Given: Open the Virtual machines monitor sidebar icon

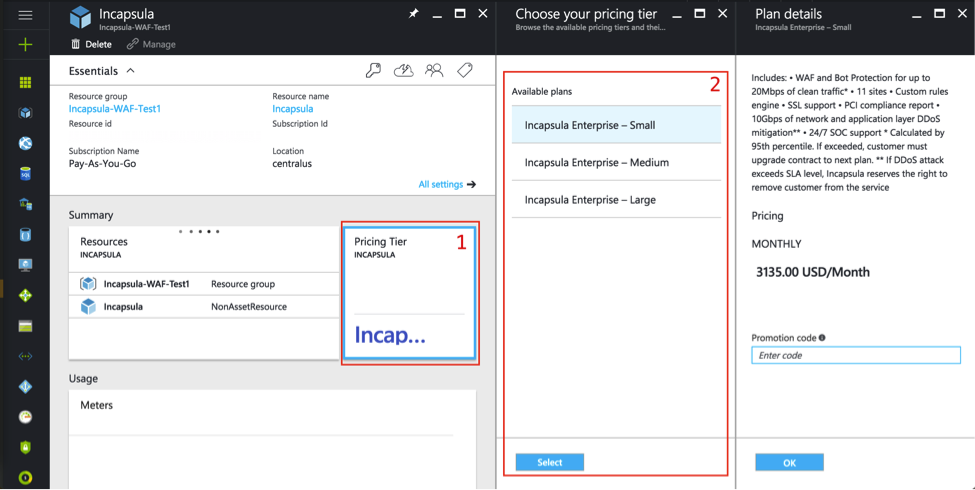Looking at the screenshot, I should [x=25, y=265].
